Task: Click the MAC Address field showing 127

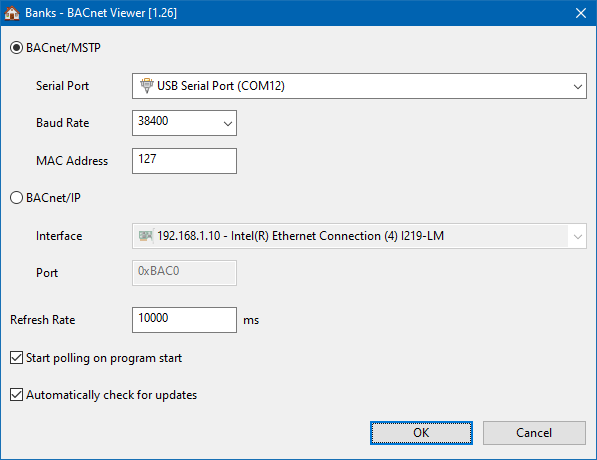Action: tap(184, 161)
